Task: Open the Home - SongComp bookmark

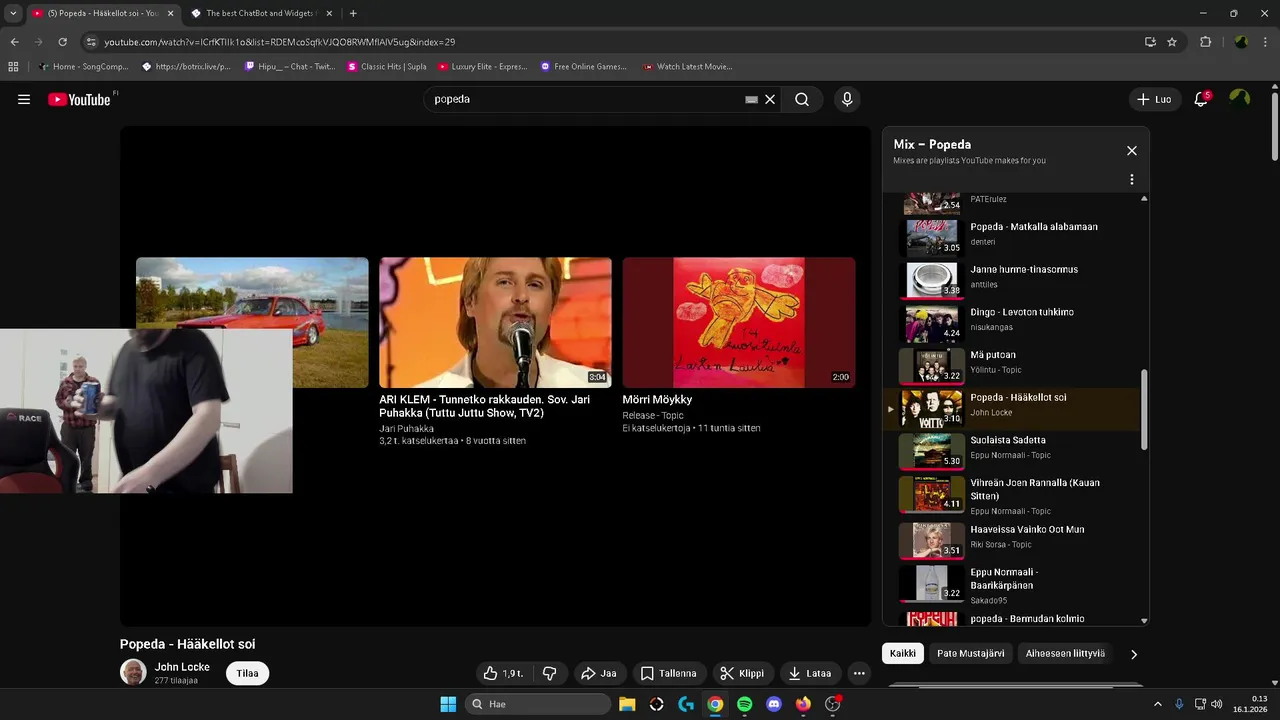Action: 83,67
